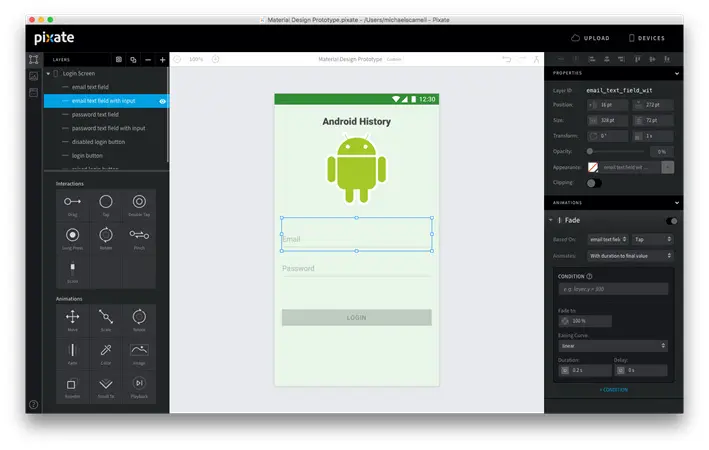709x450 pixels.
Task: Click the Pixate logo
Action: [54, 38]
